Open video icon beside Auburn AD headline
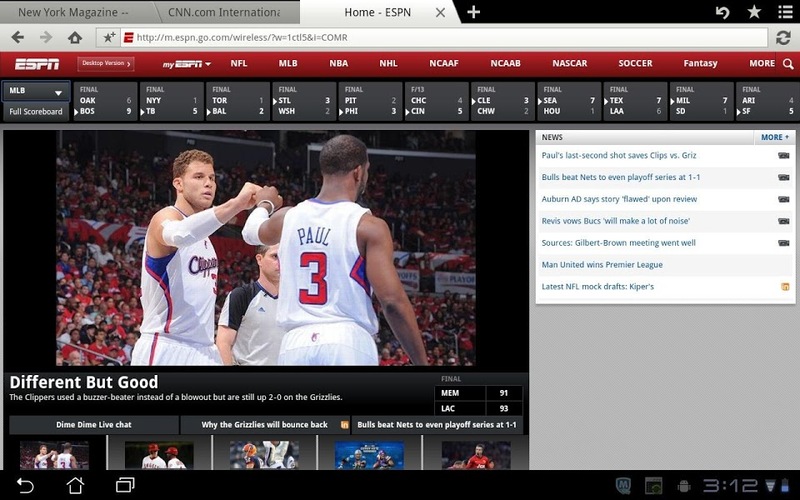Image resolution: width=800 pixels, height=500 pixels. click(784, 199)
